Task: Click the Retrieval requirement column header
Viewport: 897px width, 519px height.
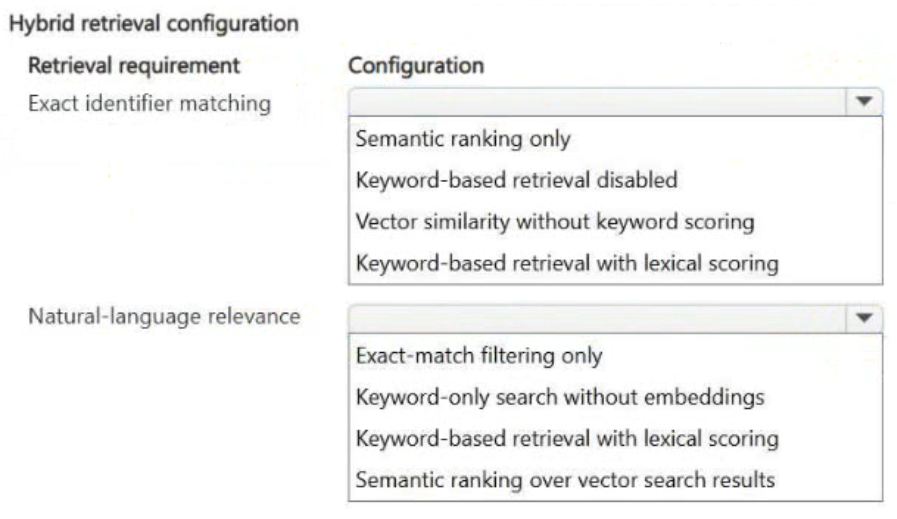Action: click(134, 66)
